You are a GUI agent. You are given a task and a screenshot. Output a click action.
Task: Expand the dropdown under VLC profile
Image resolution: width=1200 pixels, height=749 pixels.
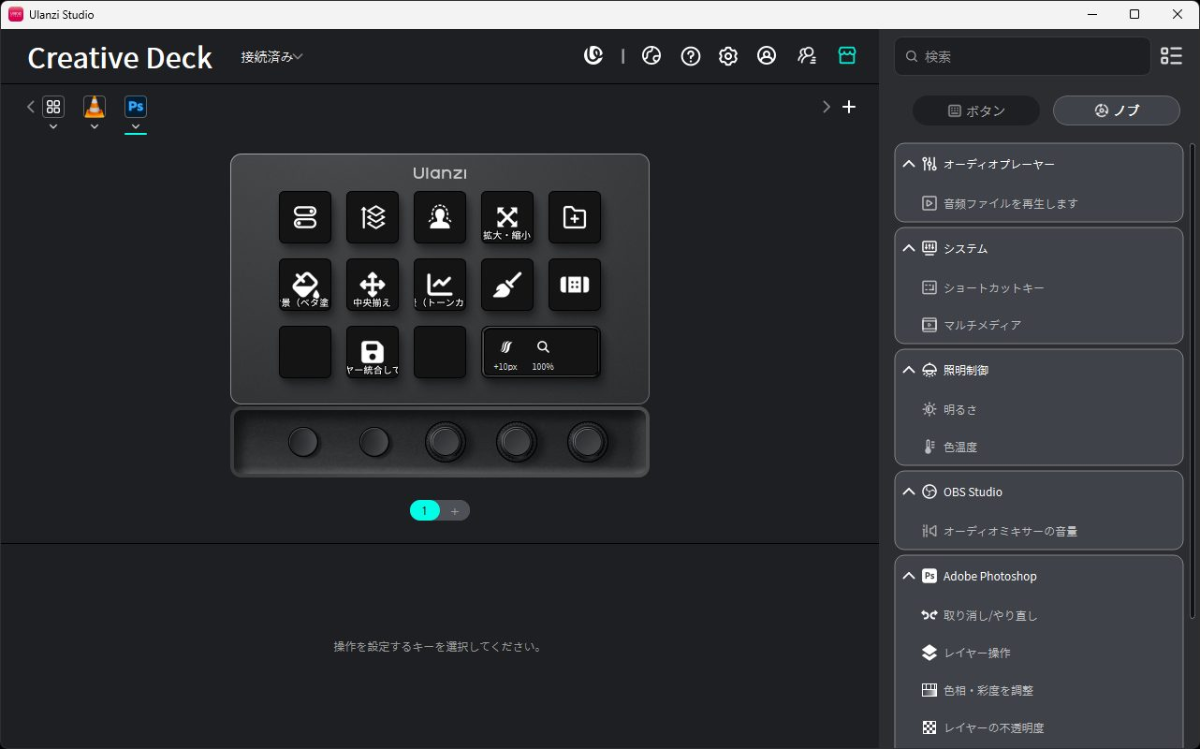pos(94,127)
